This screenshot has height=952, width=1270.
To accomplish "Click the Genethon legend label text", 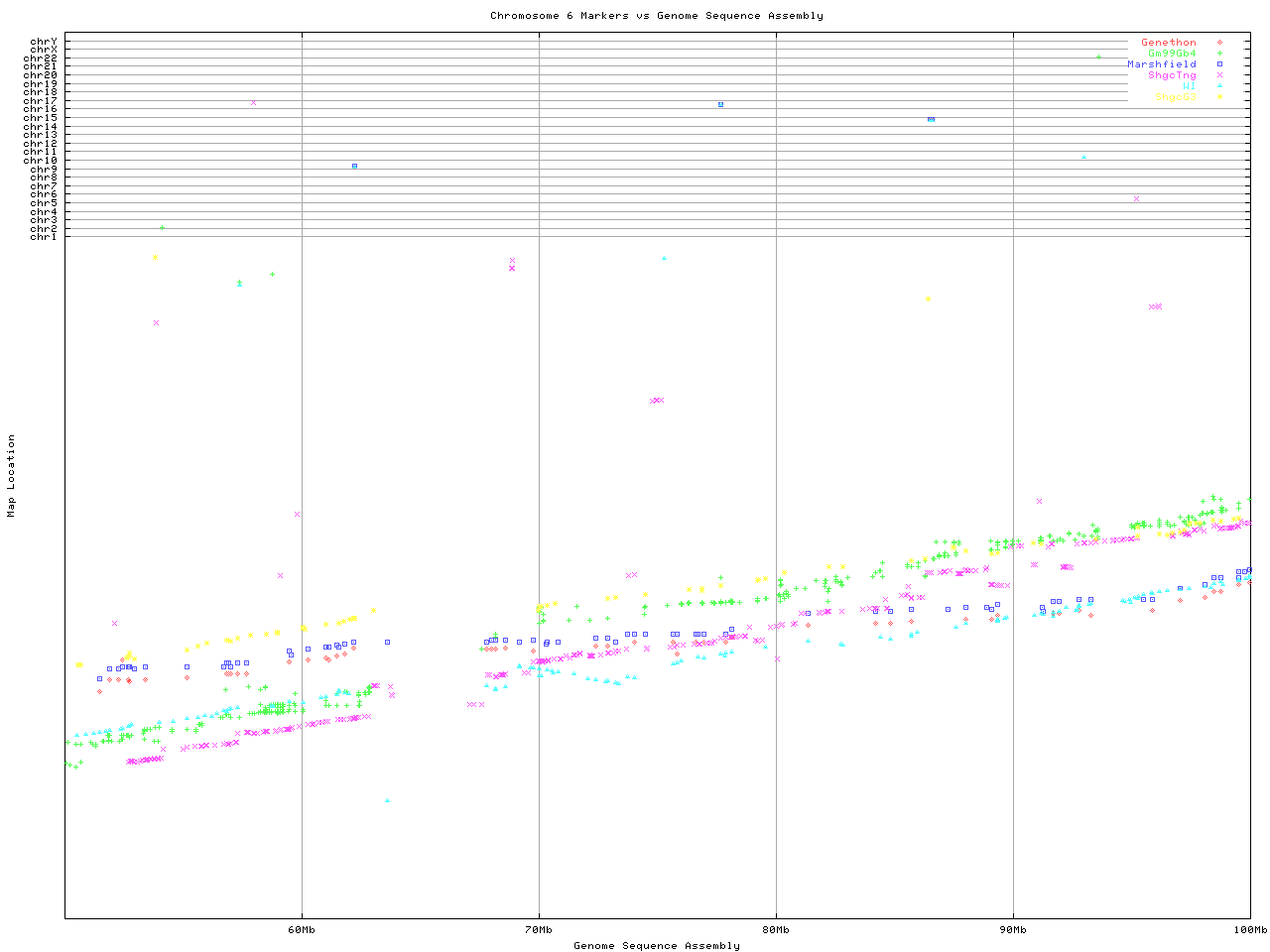I will [x=1168, y=43].
